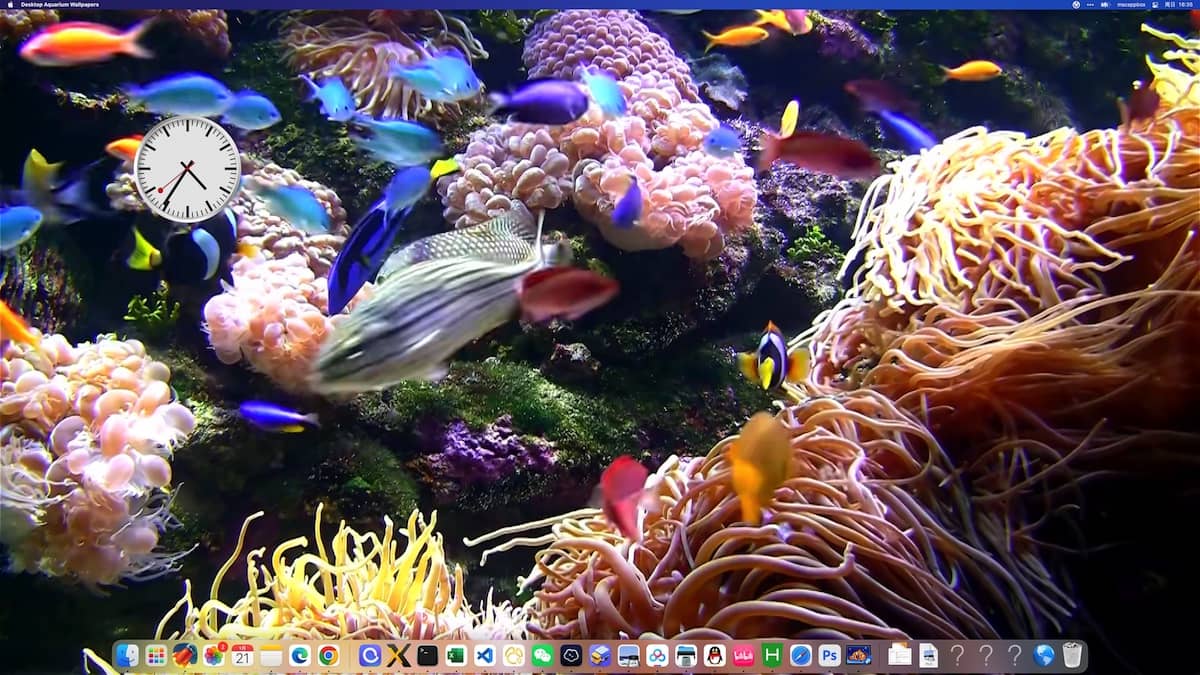Open the printer scanner app icon

(x=686, y=655)
